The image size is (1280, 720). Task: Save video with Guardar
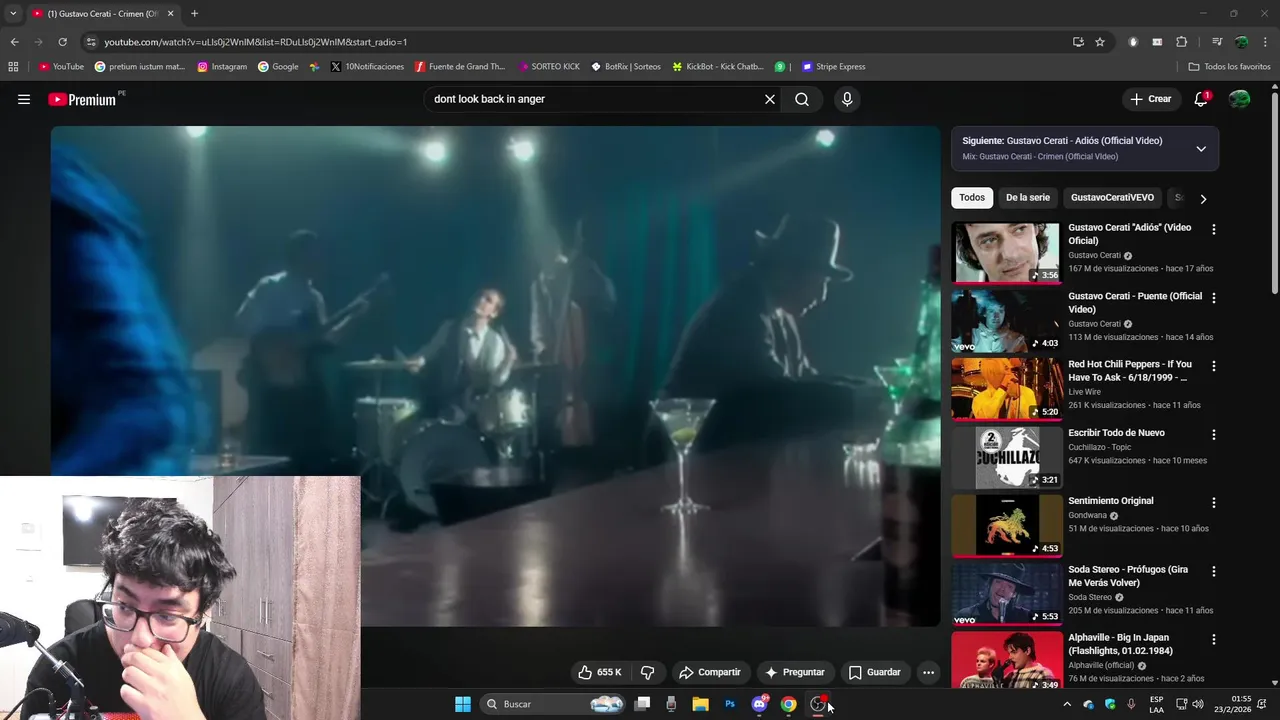pyautogui.click(x=875, y=672)
